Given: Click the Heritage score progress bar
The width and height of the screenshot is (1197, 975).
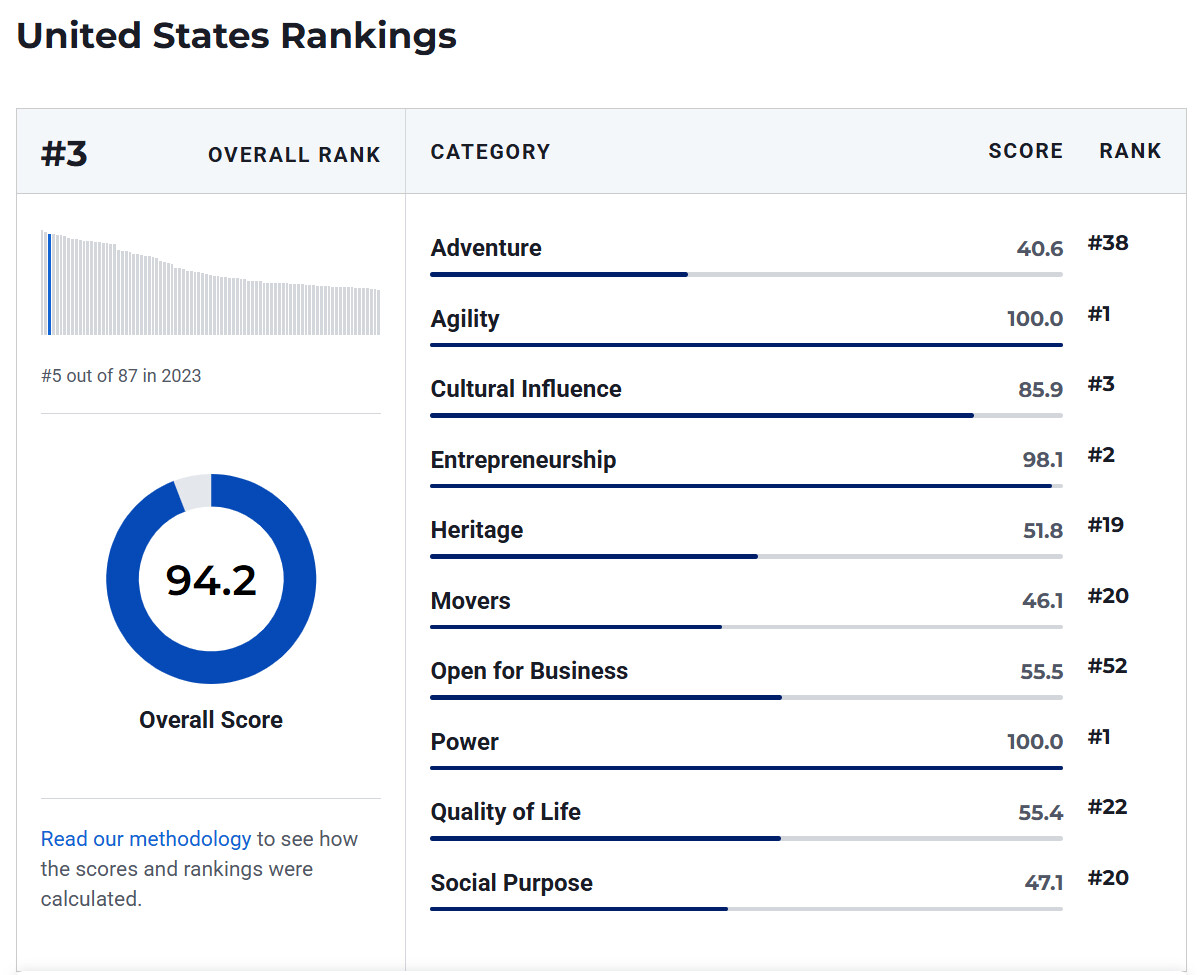Looking at the screenshot, I should click(746, 556).
